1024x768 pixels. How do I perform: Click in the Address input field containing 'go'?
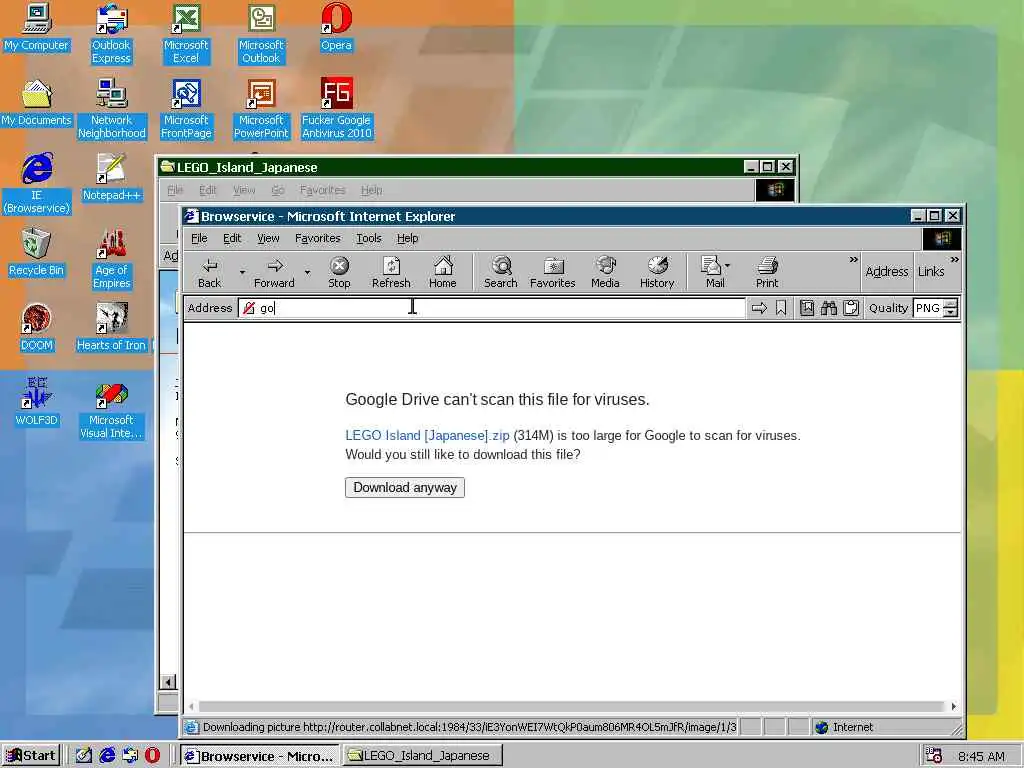(x=492, y=308)
